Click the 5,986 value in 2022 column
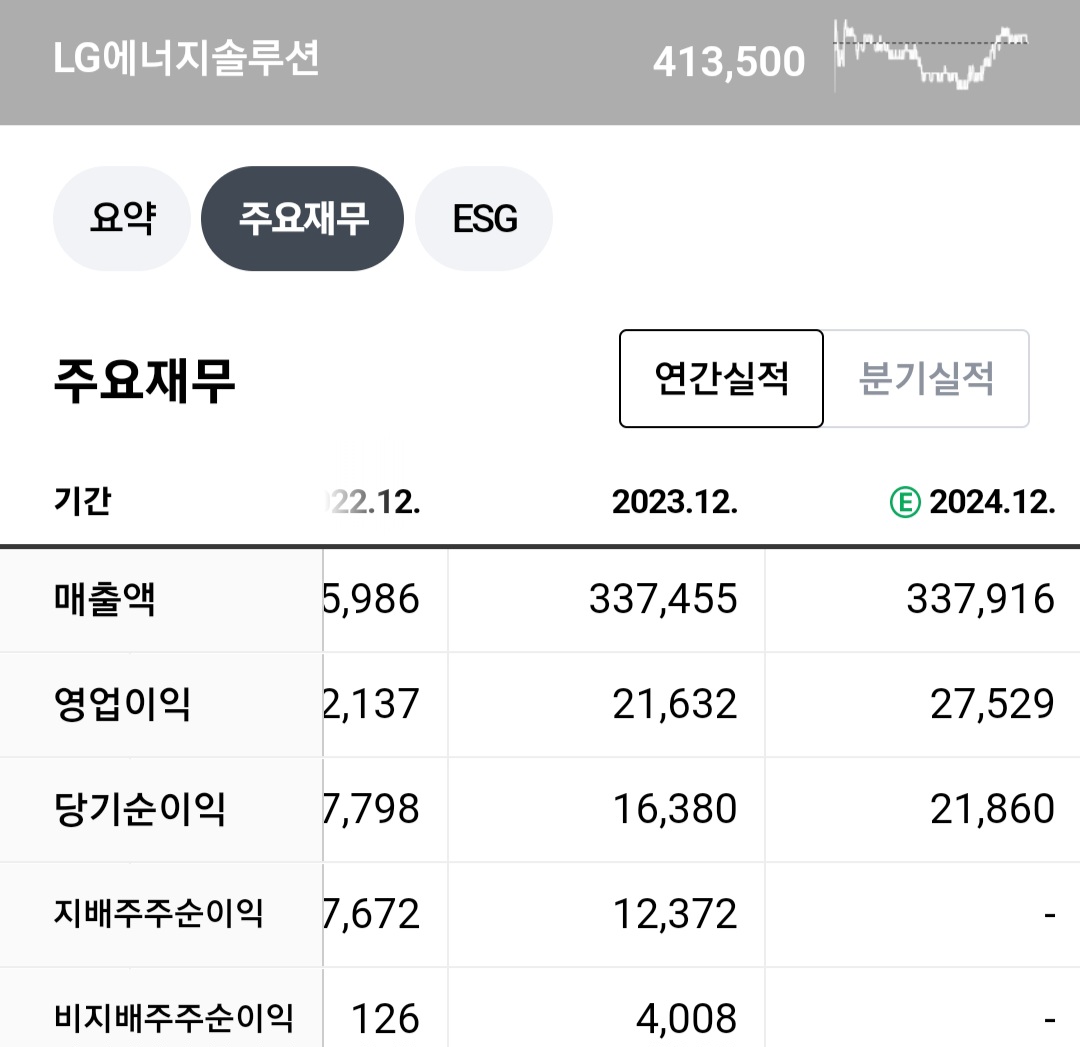Screen dimensions: 1080x1047 point(372,599)
